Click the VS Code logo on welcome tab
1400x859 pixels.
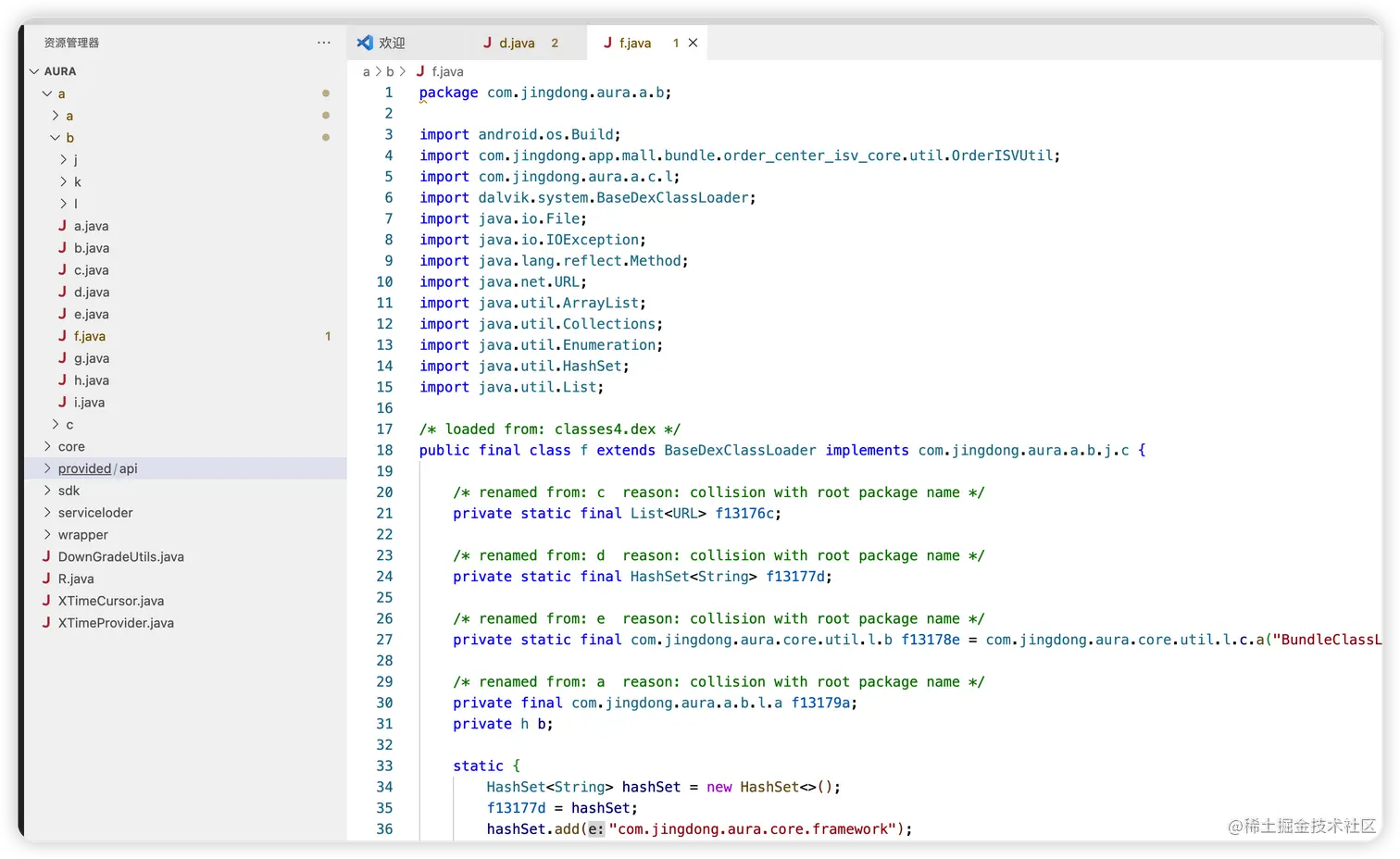(x=365, y=43)
